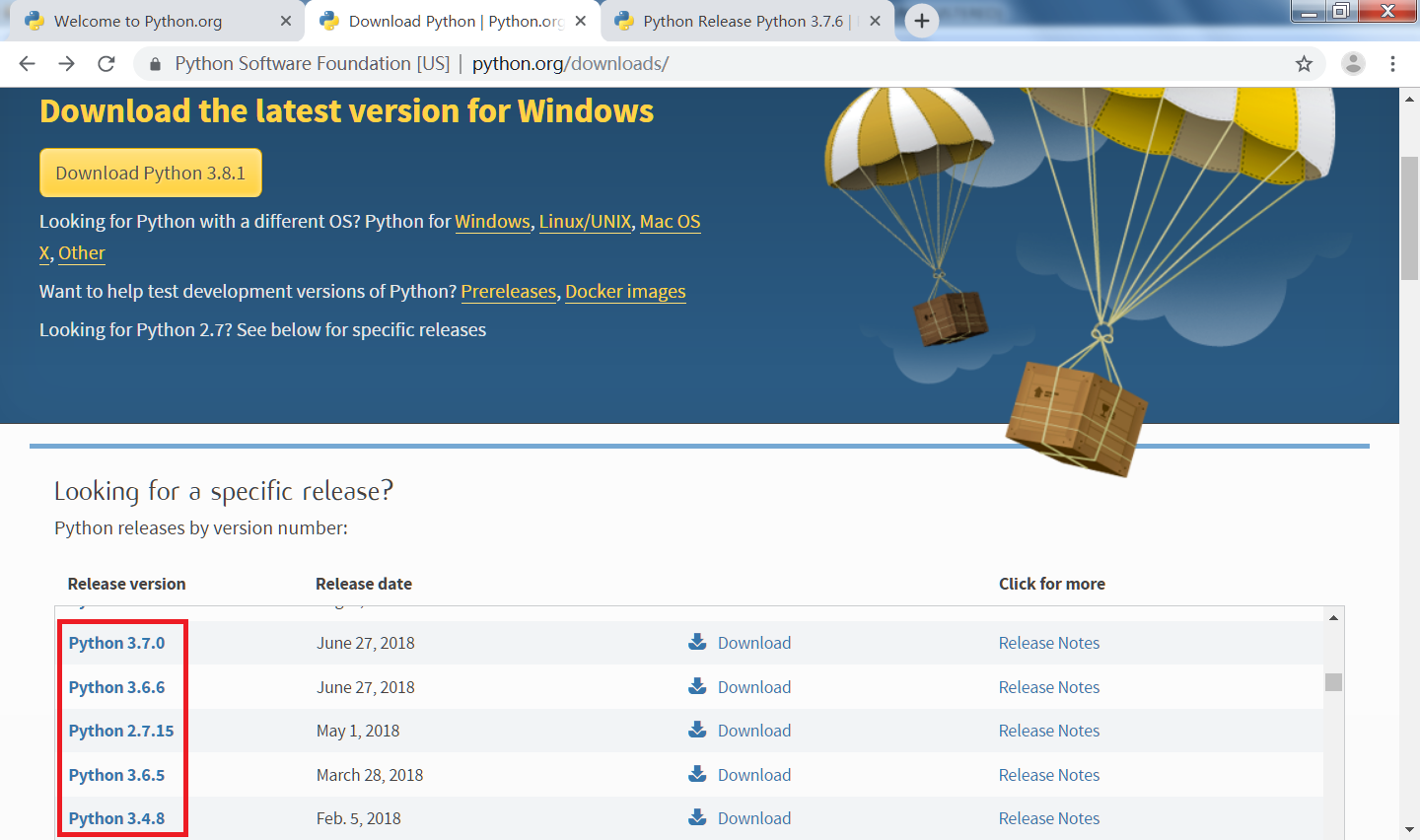Minimize the Chrome browser window
The height and width of the screenshot is (840, 1420).
[1308, 11]
